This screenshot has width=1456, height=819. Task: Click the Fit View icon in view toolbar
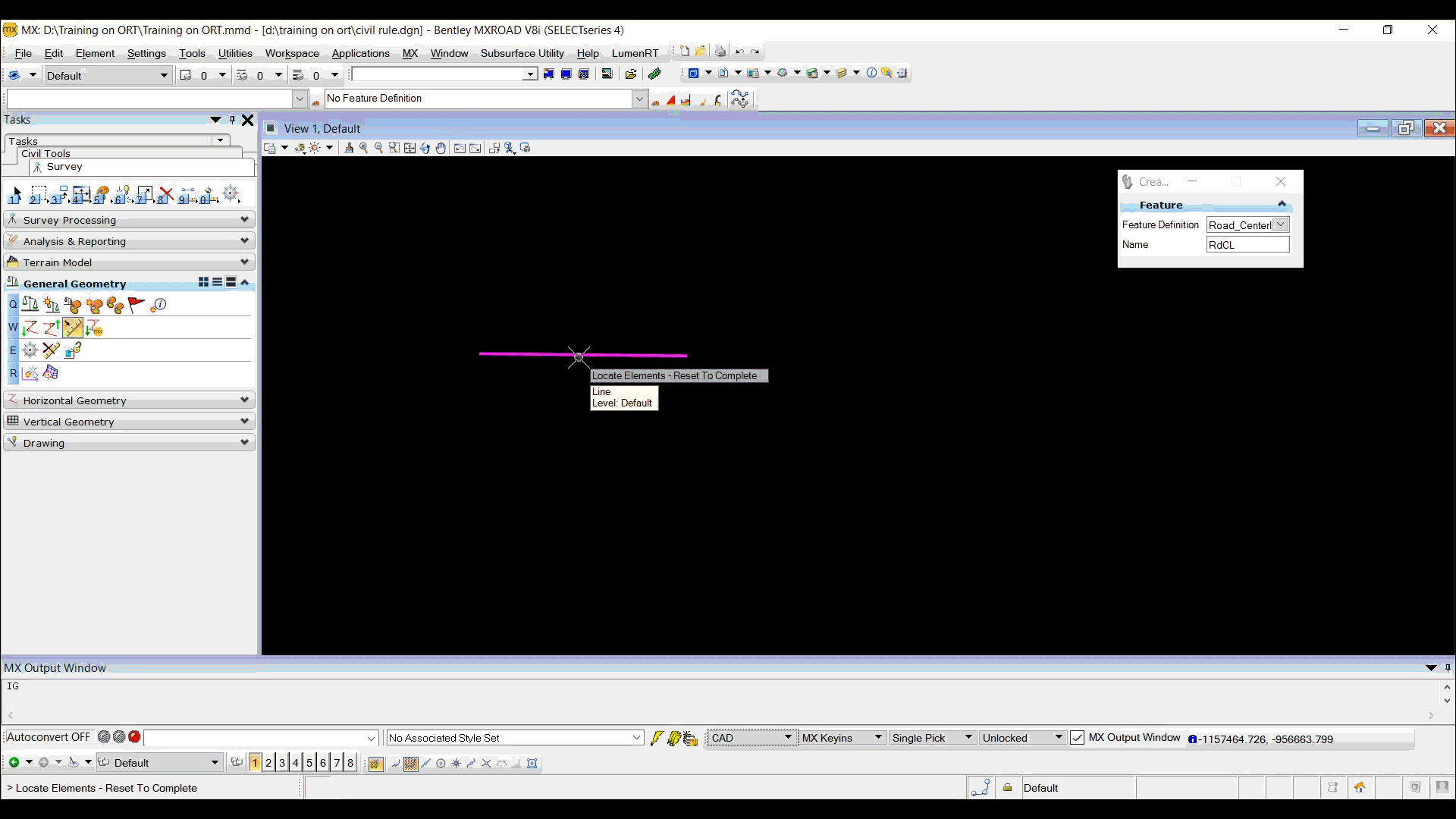tap(410, 149)
